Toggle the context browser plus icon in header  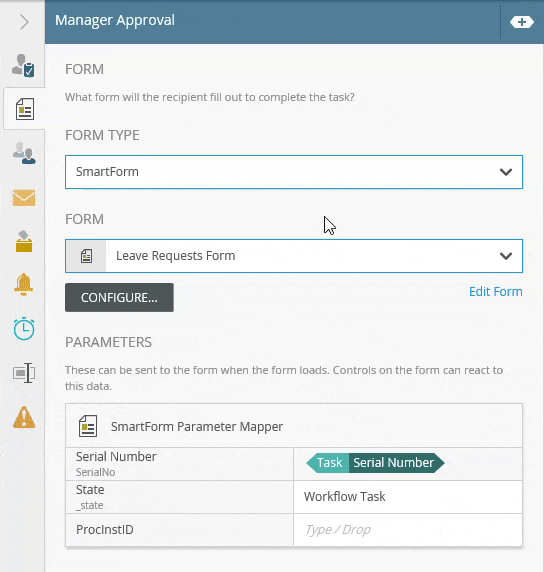(x=522, y=22)
